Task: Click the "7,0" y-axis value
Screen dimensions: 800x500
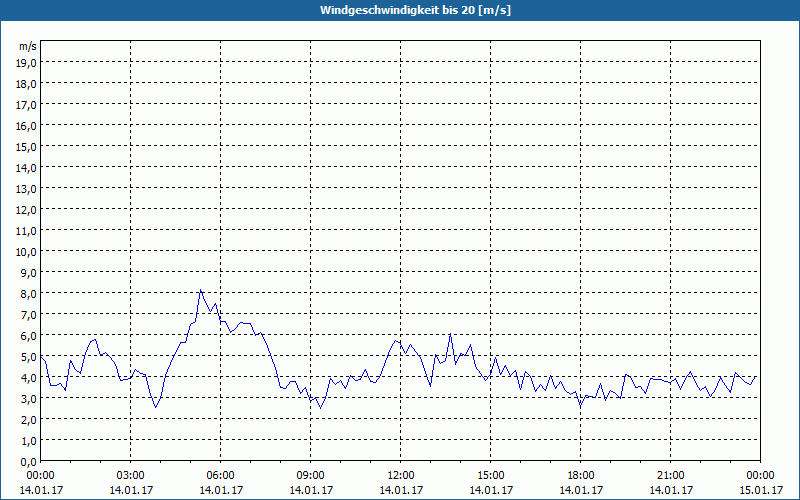Action: pyautogui.click(x=29, y=315)
